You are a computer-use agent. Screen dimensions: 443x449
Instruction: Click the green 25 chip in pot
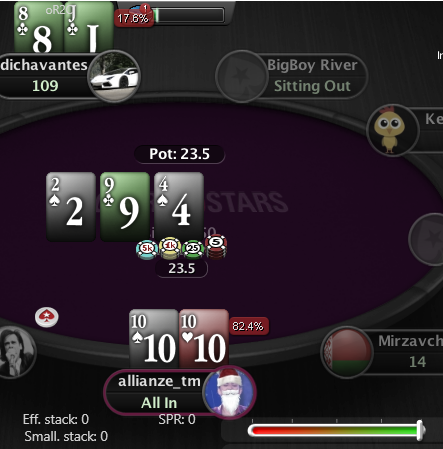[193, 249]
